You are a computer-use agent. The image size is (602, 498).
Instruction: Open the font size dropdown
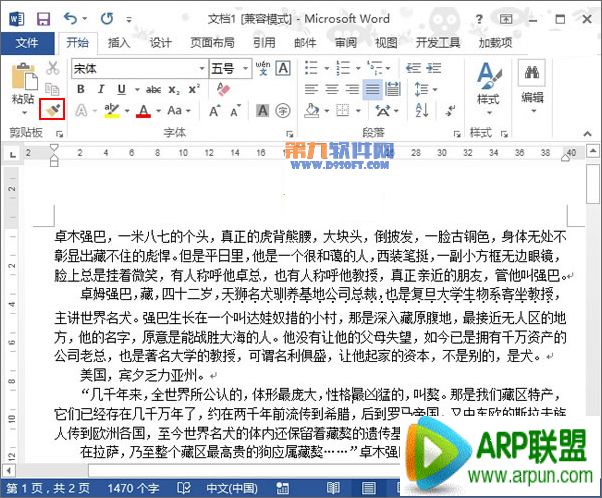click(245, 69)
